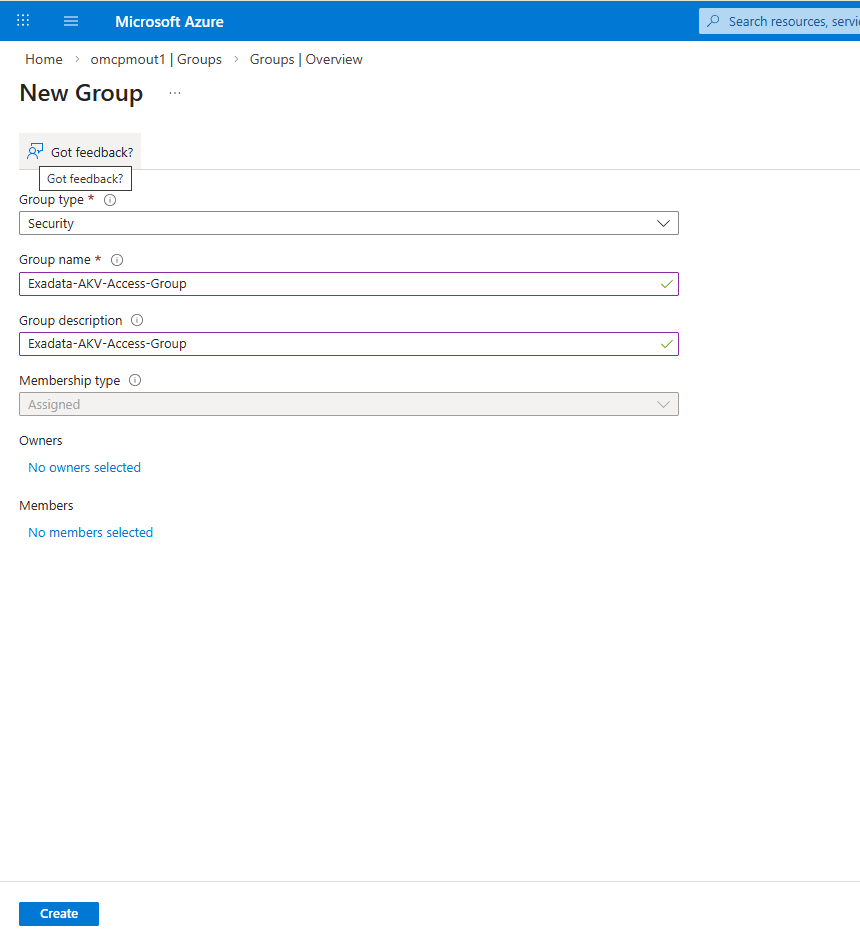Click the info icon beside Group name
860x944 pixels.
[x=117, y=259]
